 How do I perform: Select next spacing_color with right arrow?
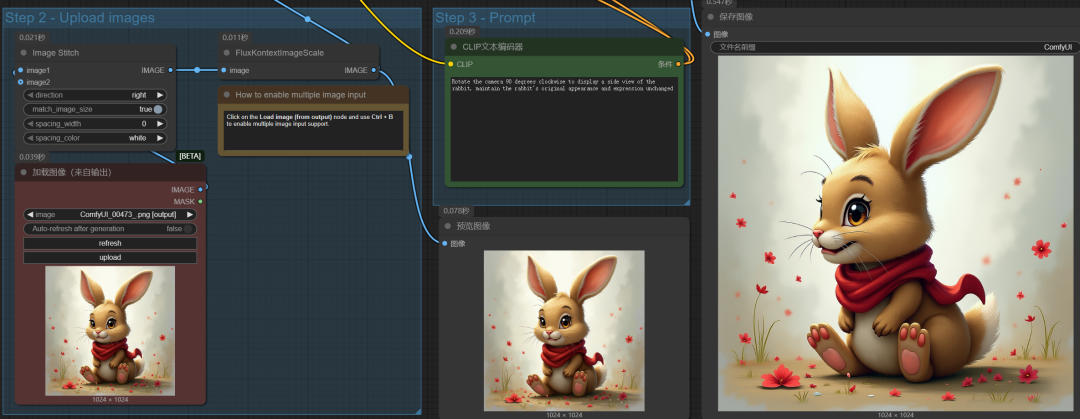coord(160,139)
